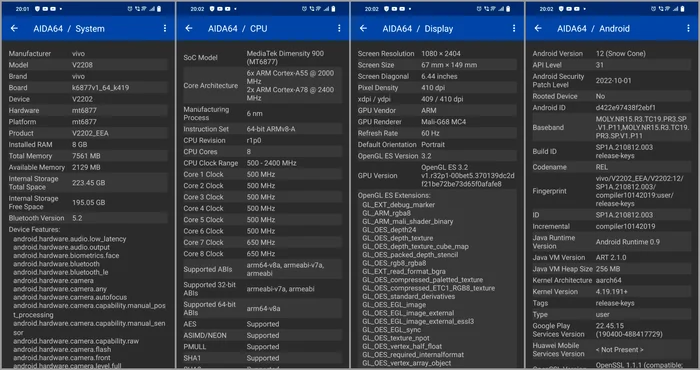
Task: Select the Supported 32-bit ABIs row
Action: (x=262, y=289)
